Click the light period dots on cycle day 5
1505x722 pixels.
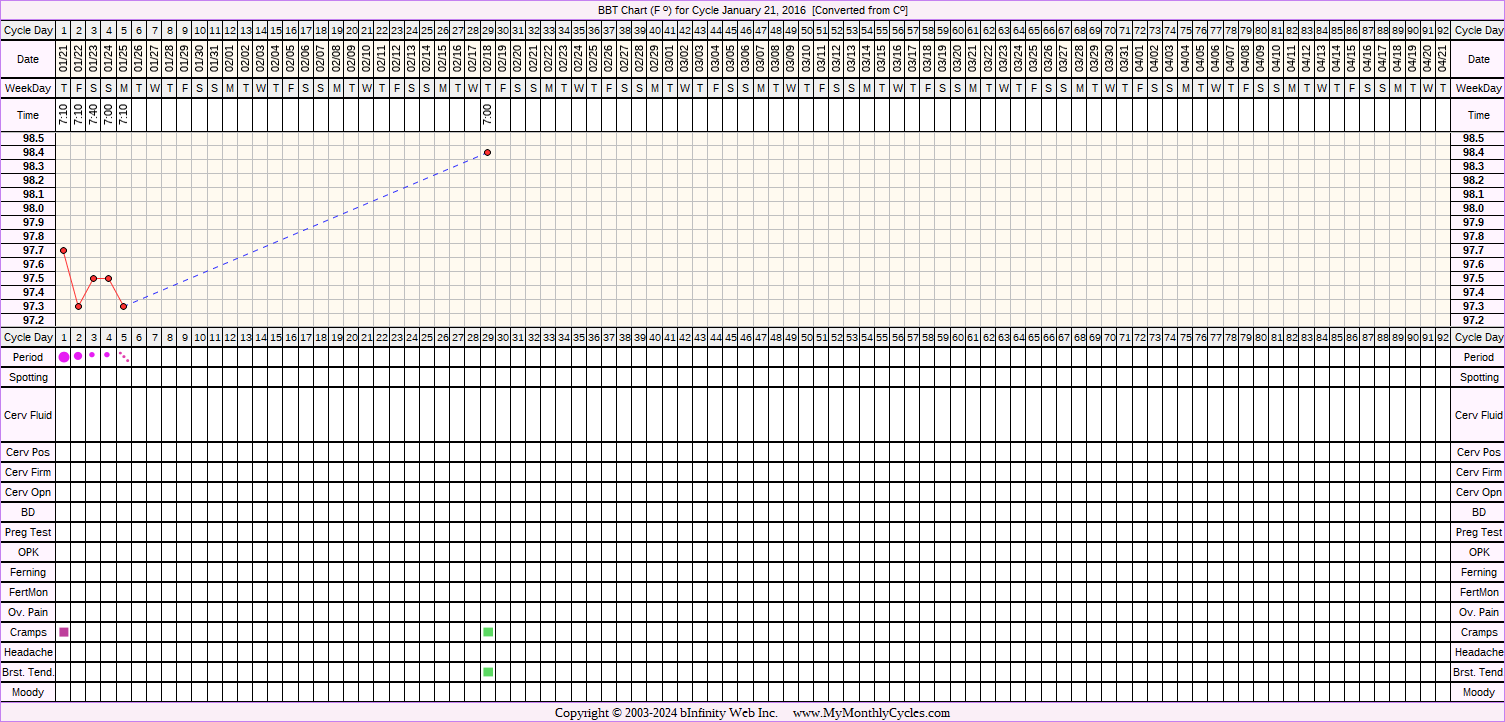(124, 356)
